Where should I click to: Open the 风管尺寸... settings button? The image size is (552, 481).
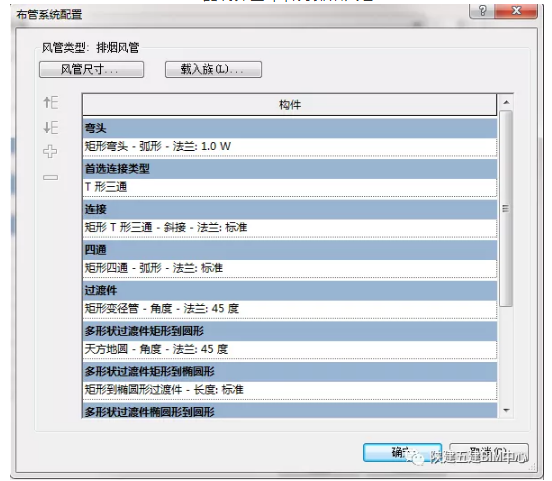(92, 69)
